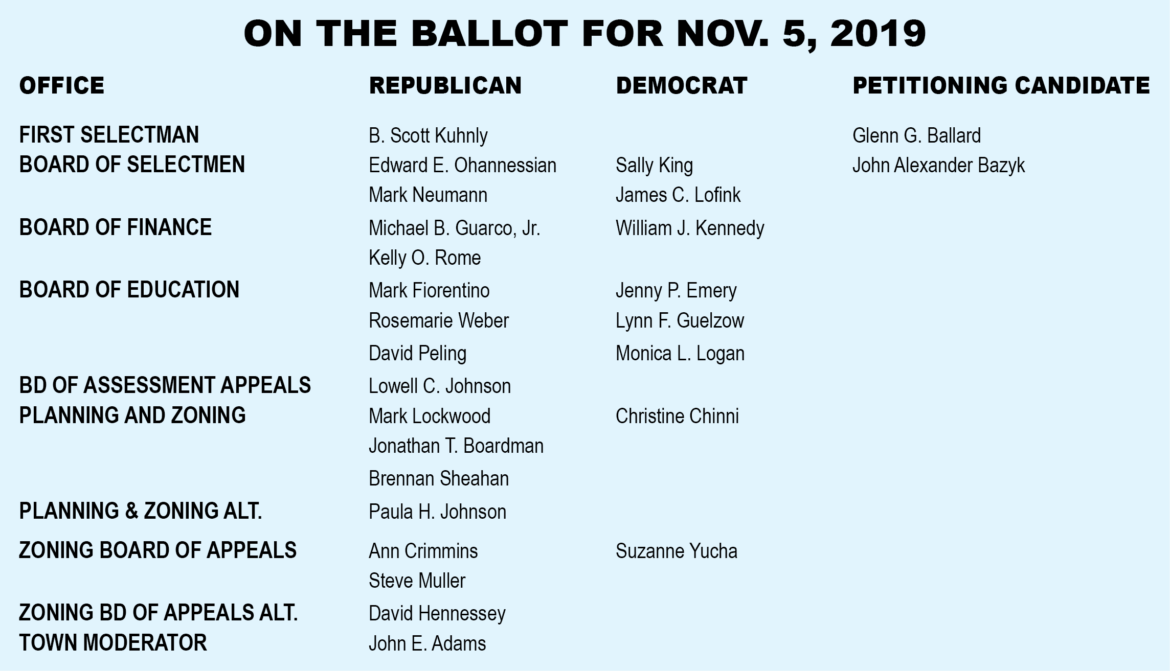
Task: Select candidate Christine Chinni
Action: (x=677, y=416)
